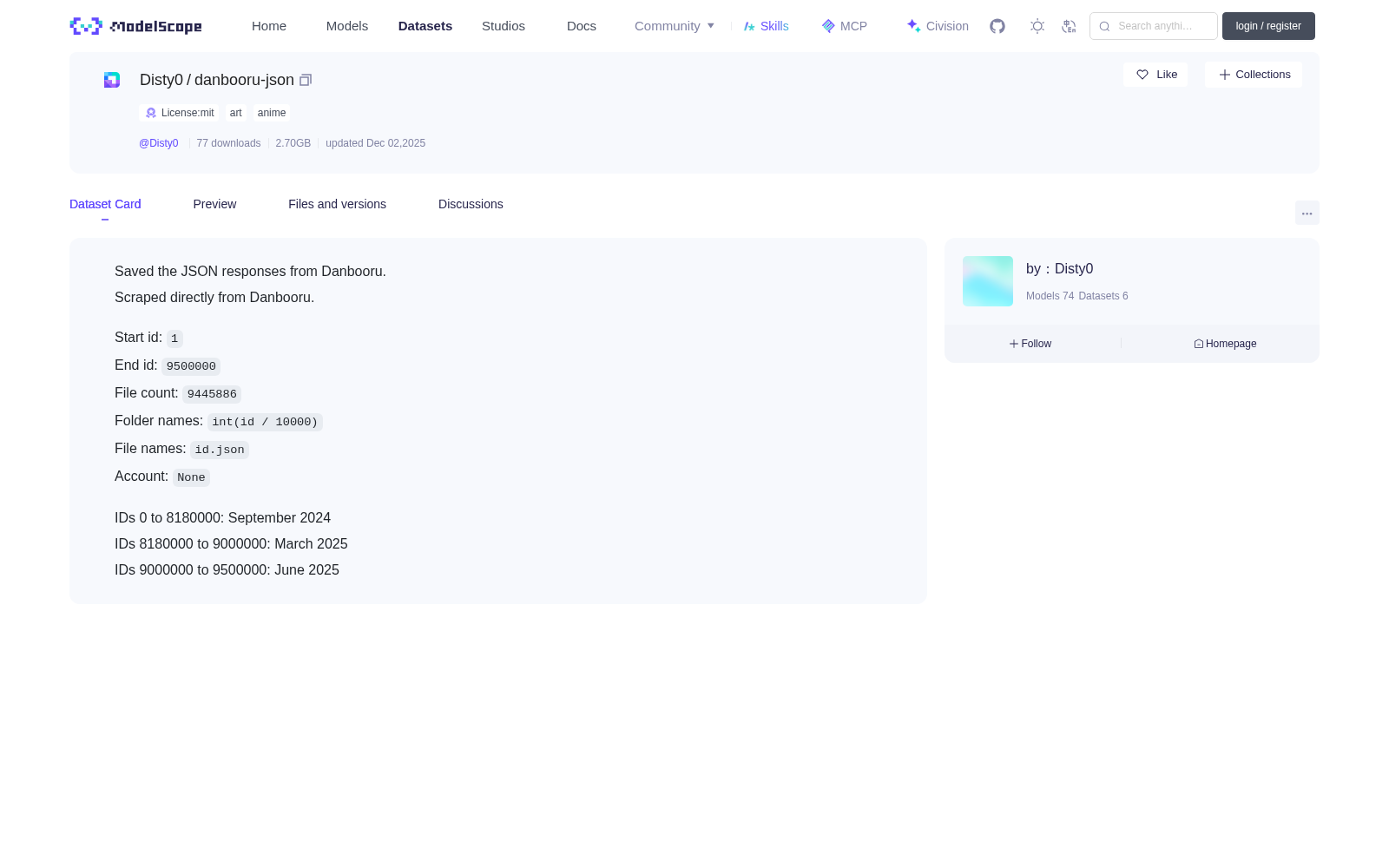This screenshot has height=868, width=1389.
Task: Click the License:mit badge icon
Action: point(151,113)
